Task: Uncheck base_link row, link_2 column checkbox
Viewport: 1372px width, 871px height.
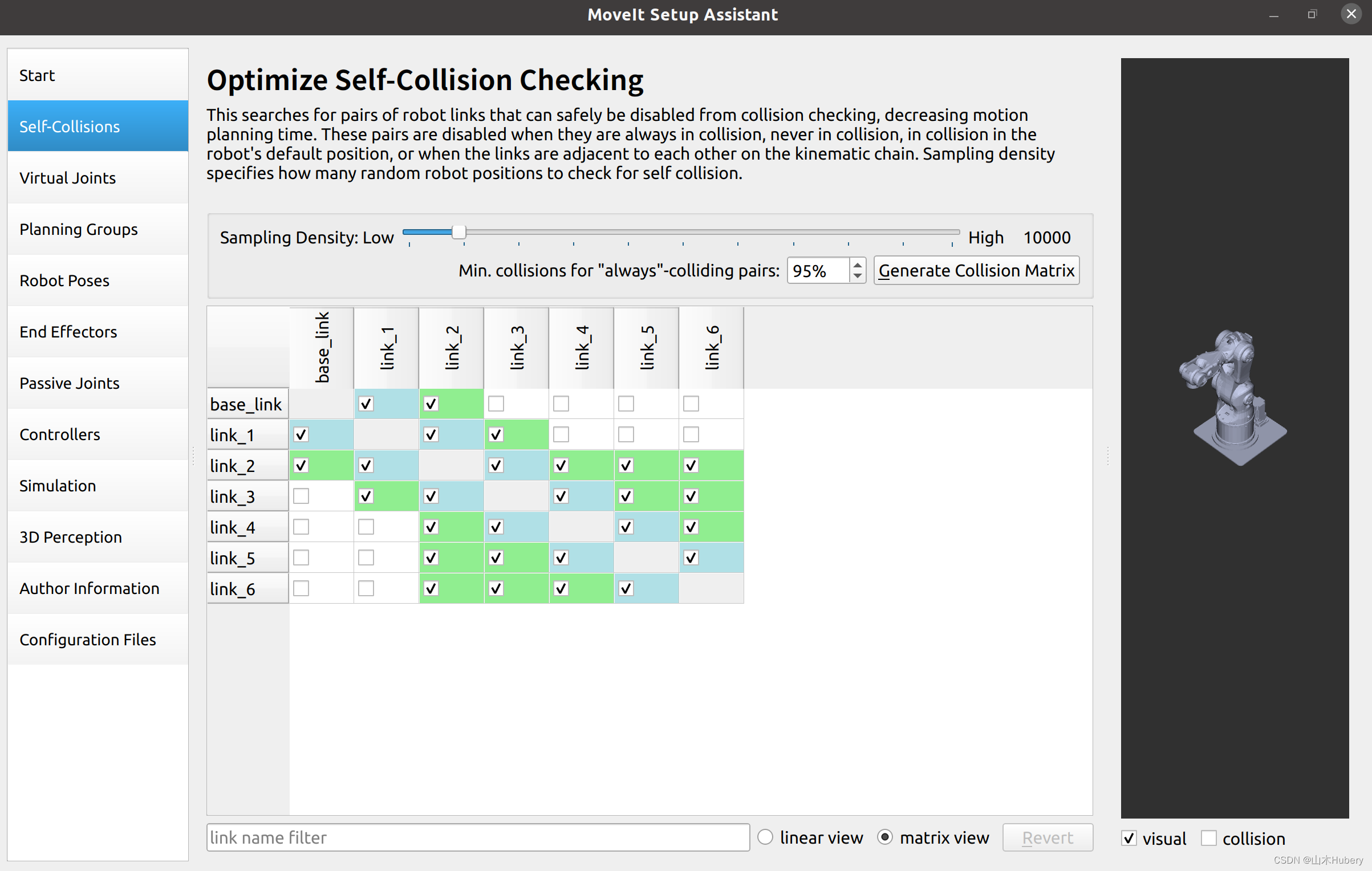Action: pyautogui.click(x=431, y=404)
